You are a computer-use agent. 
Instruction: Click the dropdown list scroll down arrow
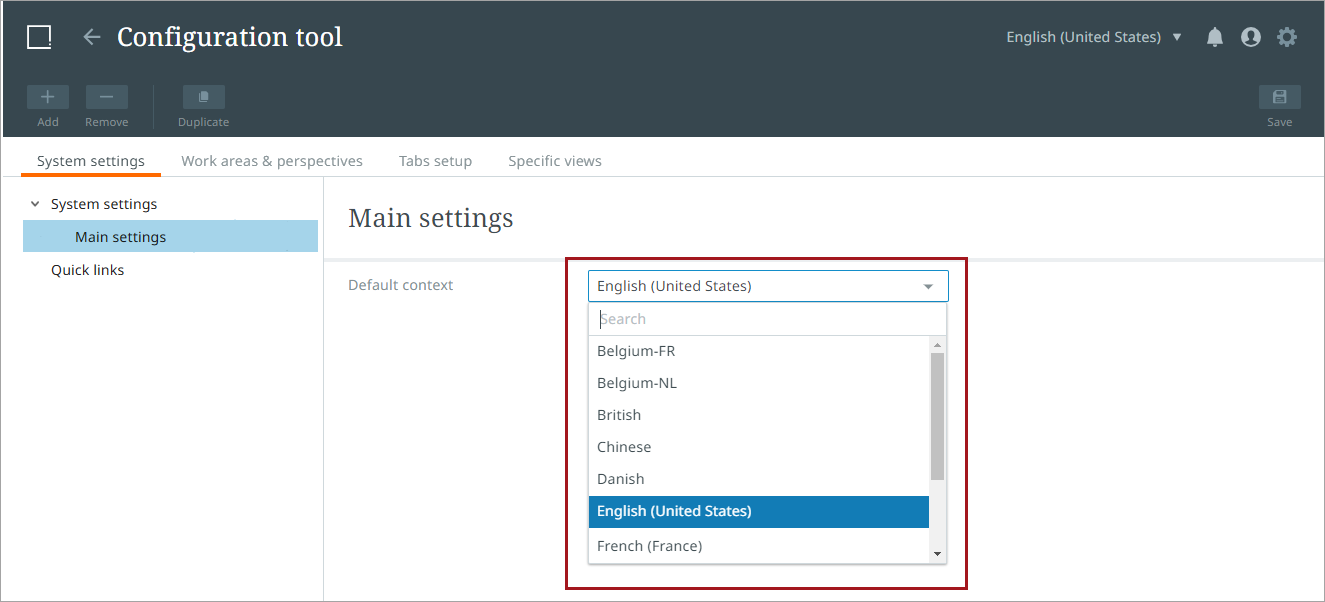(x=937, y=554)
